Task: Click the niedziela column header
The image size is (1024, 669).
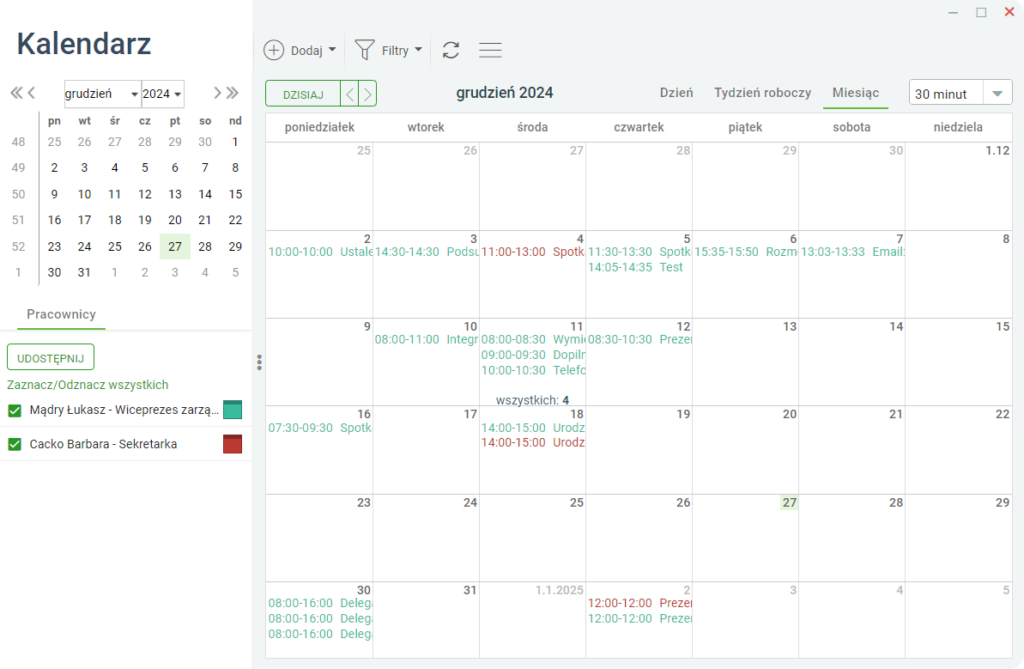Action: (958, 127)
